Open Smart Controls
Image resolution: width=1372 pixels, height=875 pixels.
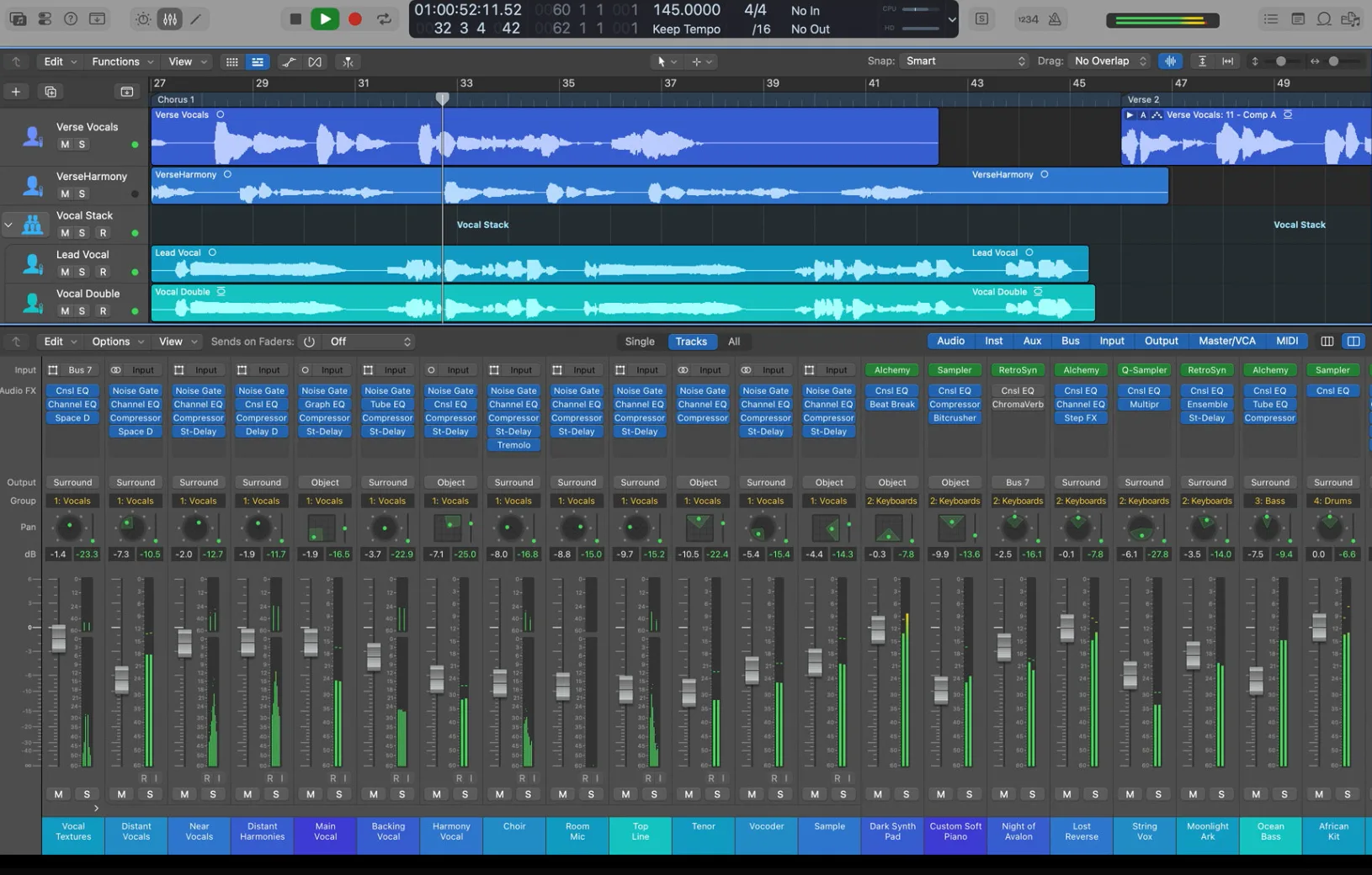(x=144, y=19)
